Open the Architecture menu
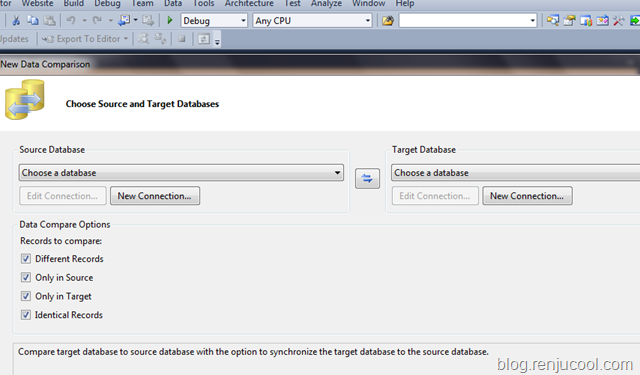 pyautogui.click(x=249, y=4)
